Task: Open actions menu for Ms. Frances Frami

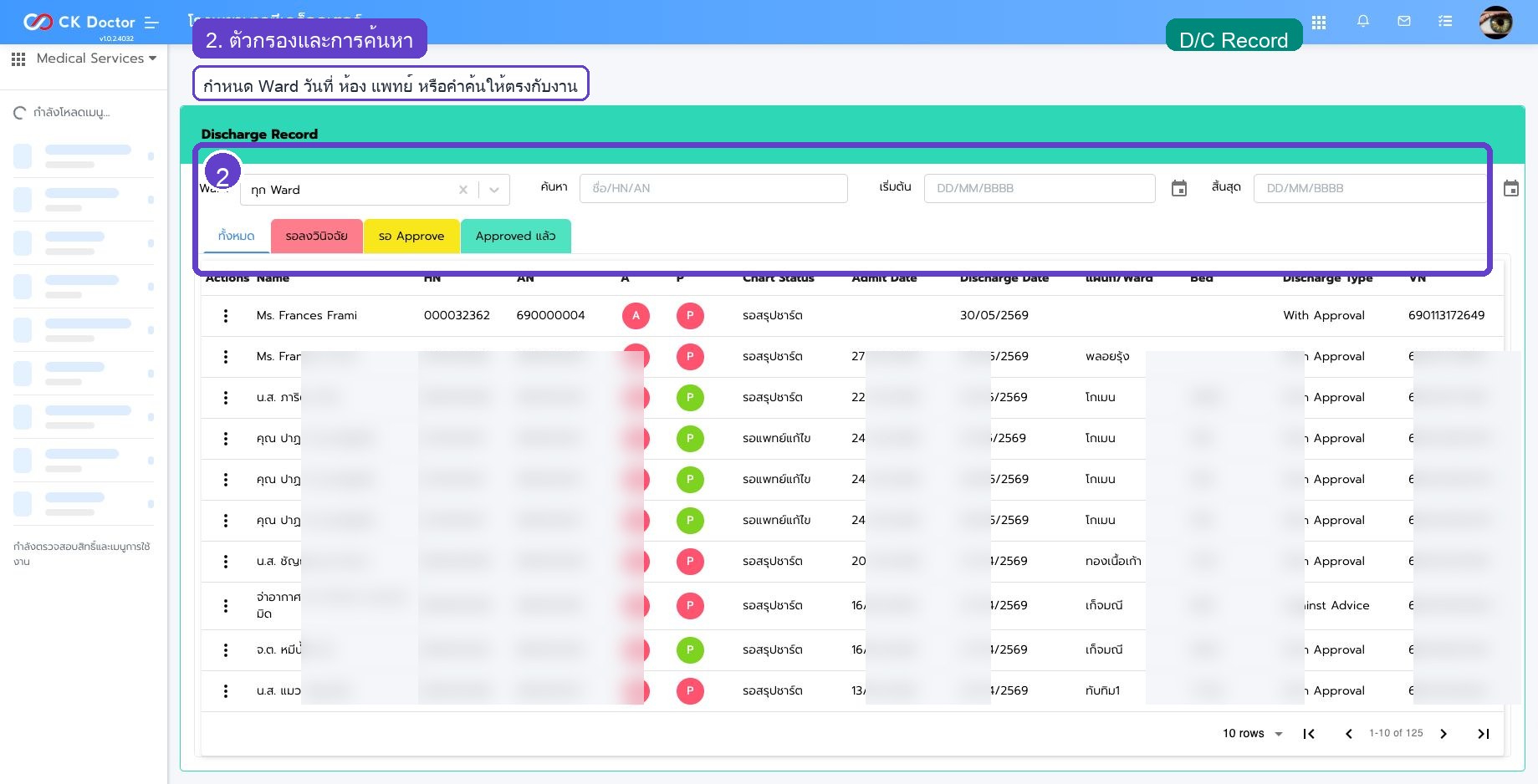Action: tap(226, 316)
